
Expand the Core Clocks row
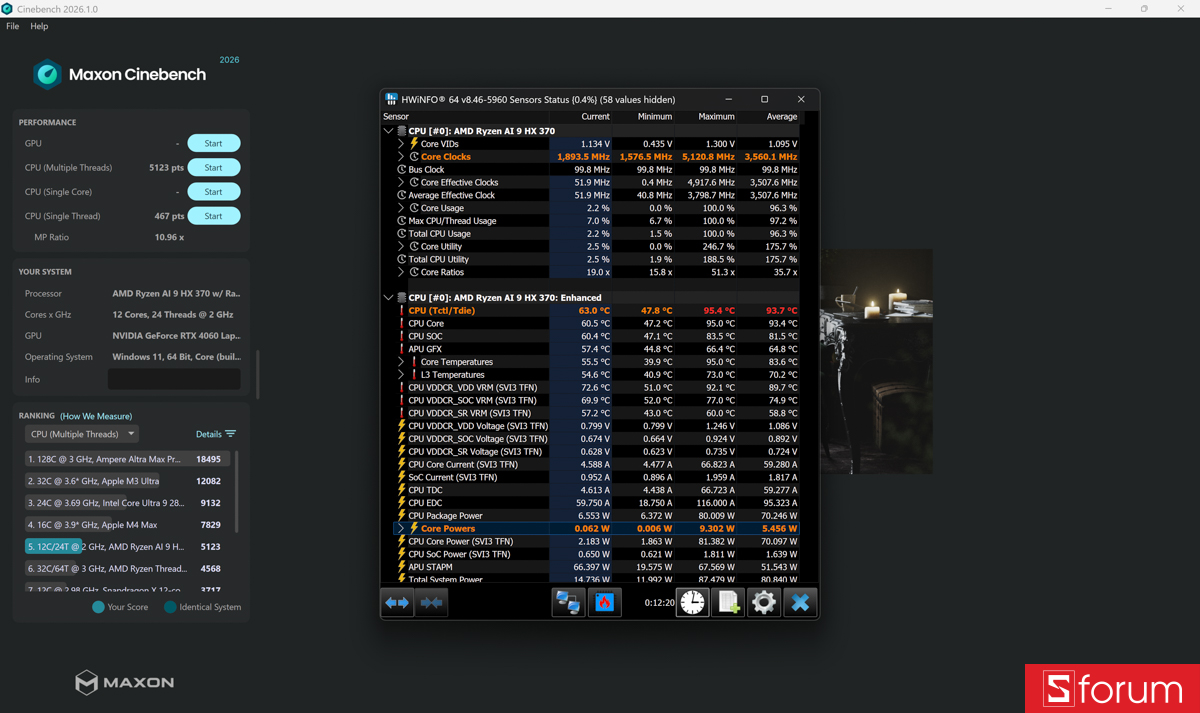(x=402, y=157)
